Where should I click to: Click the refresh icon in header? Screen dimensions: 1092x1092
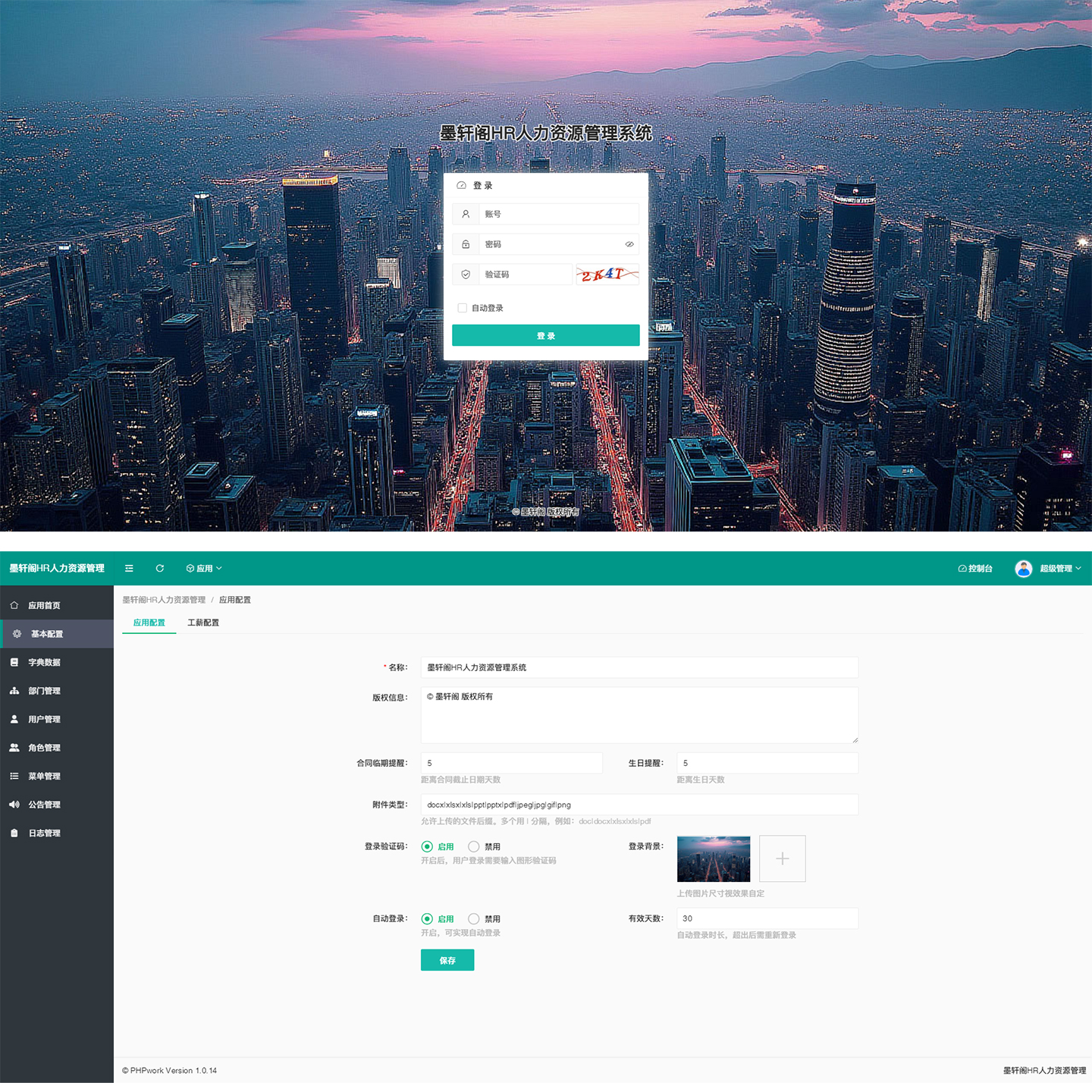(x=159, y=568)
